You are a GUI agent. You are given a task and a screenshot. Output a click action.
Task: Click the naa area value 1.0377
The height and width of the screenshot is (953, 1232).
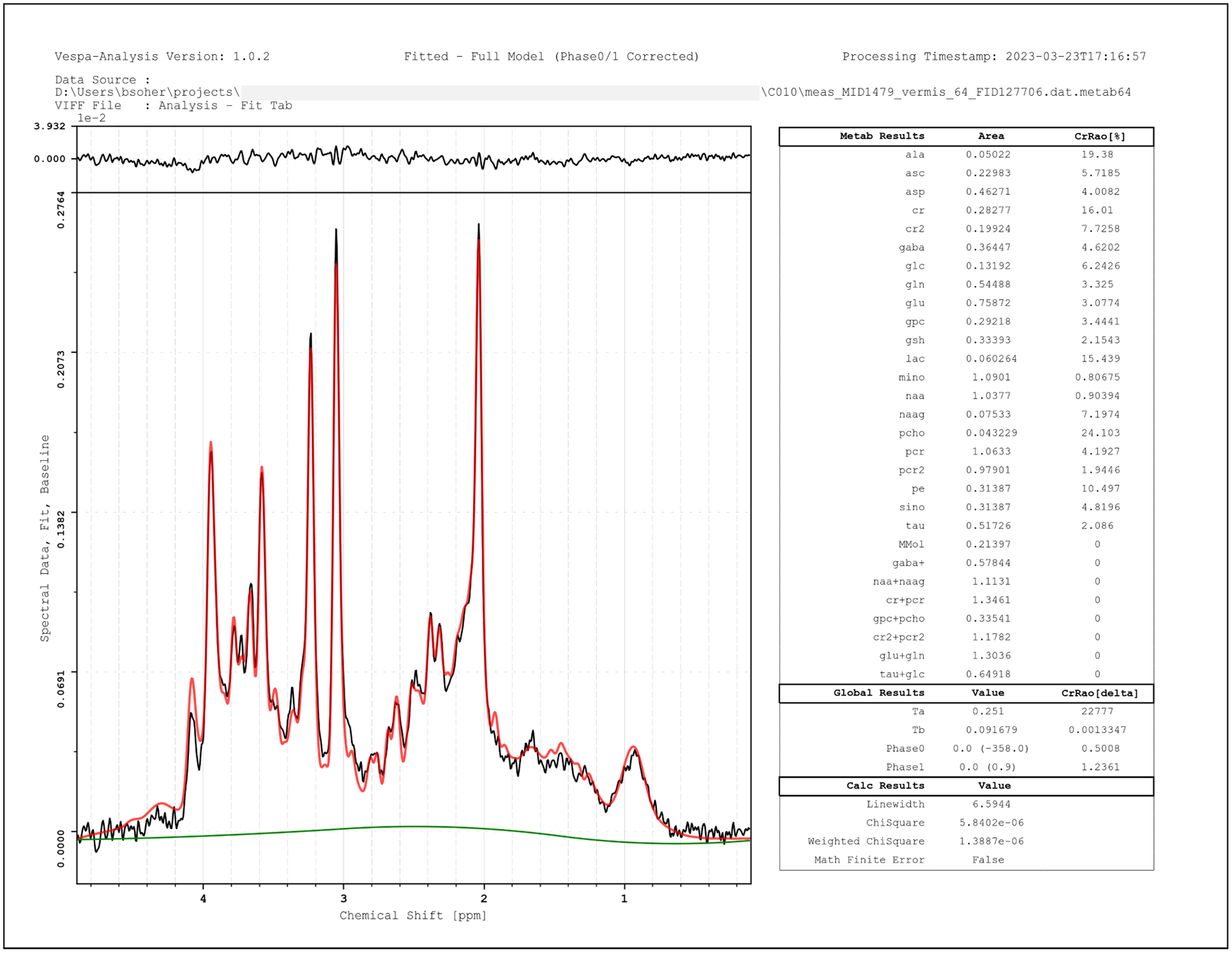click(991, 396)
